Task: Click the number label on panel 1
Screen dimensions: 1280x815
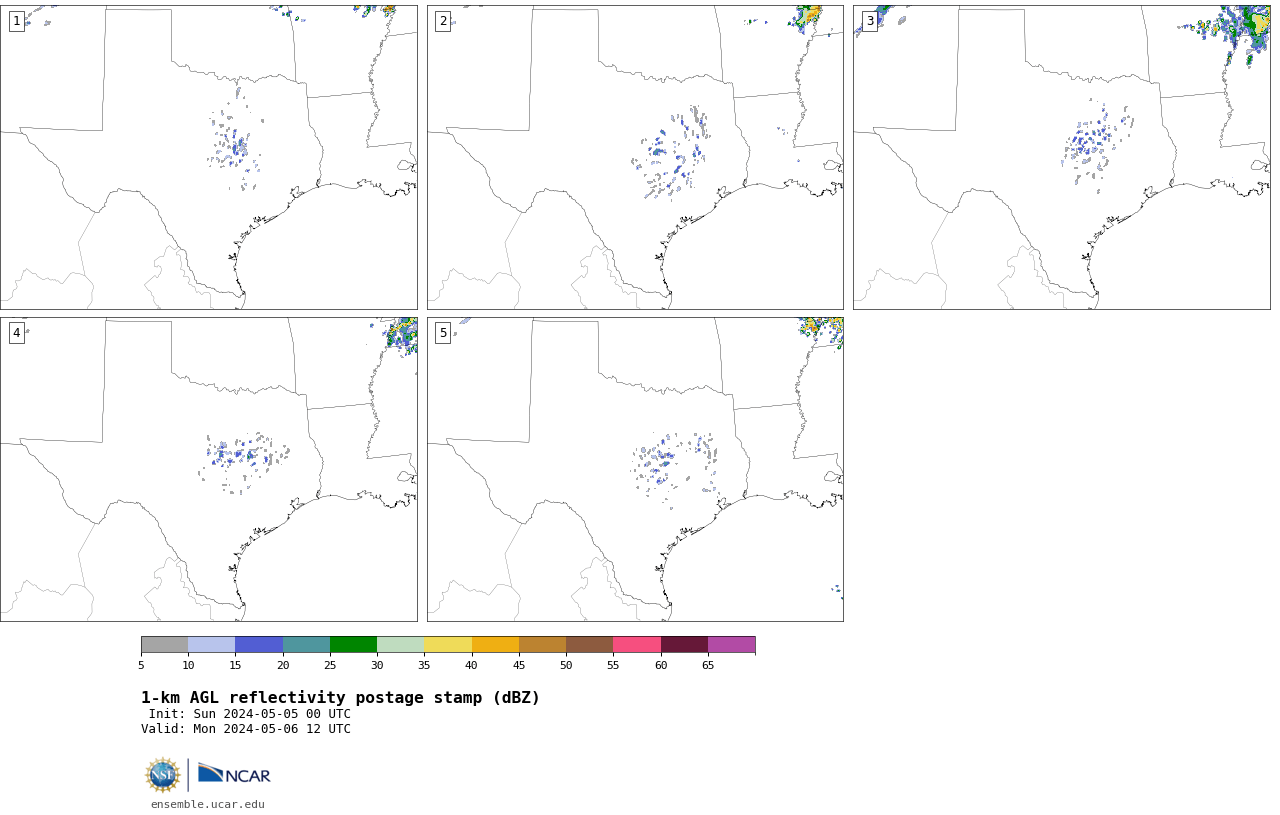Action: tap(16, 21)
